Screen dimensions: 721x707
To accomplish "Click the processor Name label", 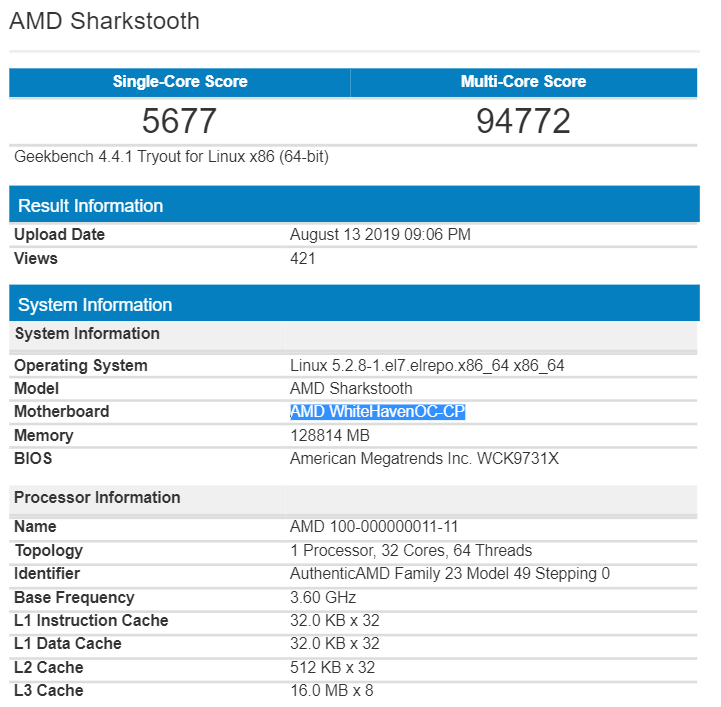I will coord(35,526).
